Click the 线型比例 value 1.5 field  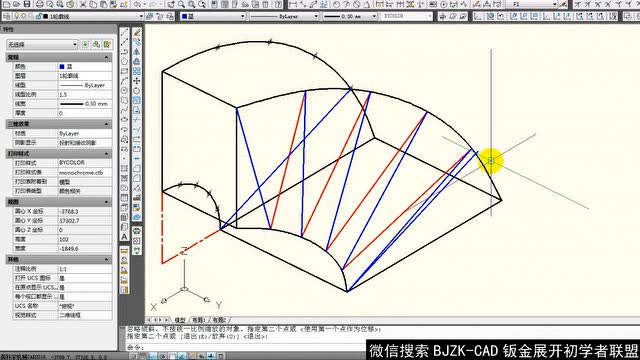(85, 94)
